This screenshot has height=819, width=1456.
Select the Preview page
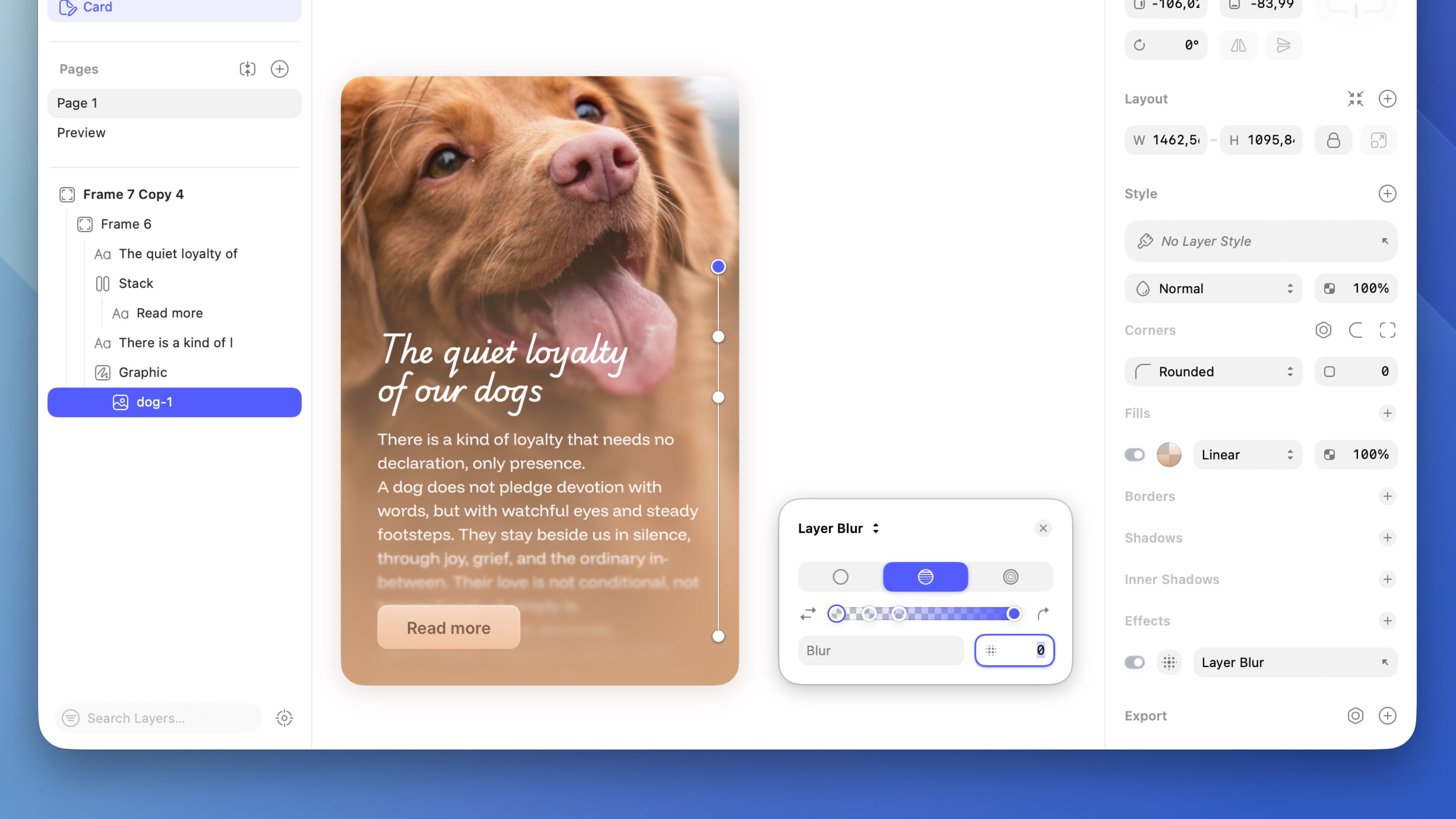click(x=82, y=133)
